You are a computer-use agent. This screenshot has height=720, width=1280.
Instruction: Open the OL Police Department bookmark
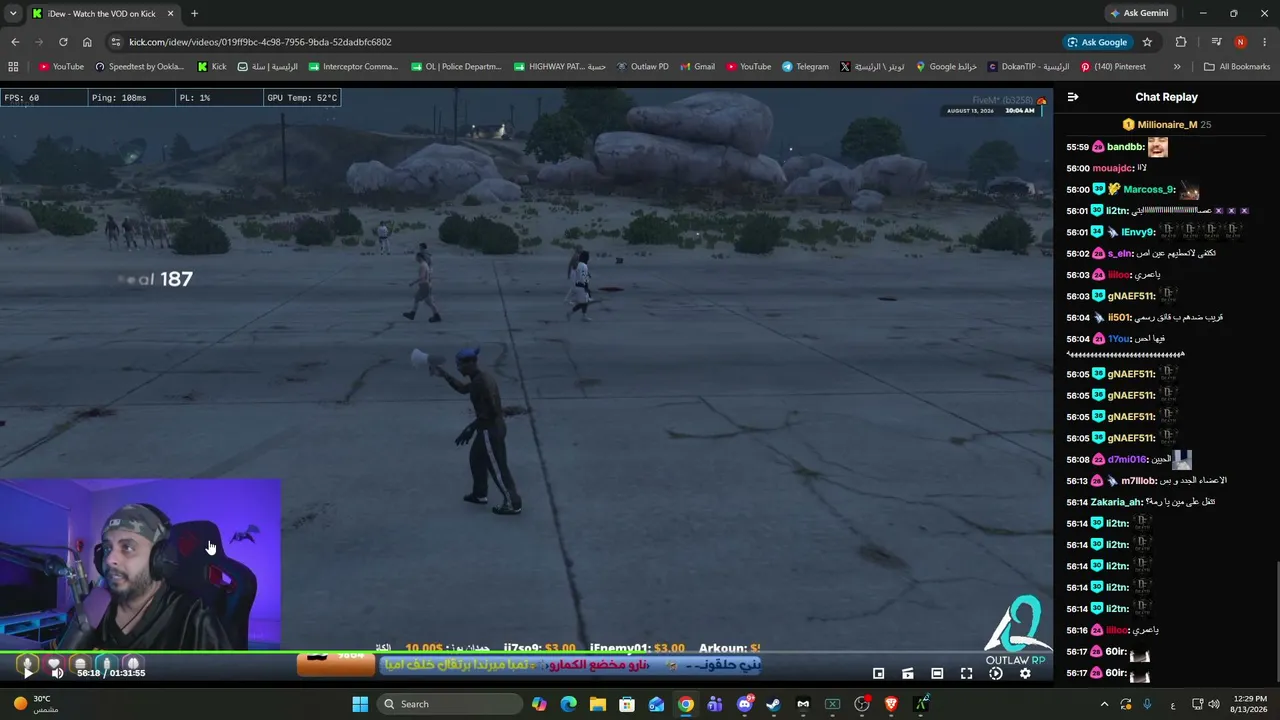(x=457, y=67)
